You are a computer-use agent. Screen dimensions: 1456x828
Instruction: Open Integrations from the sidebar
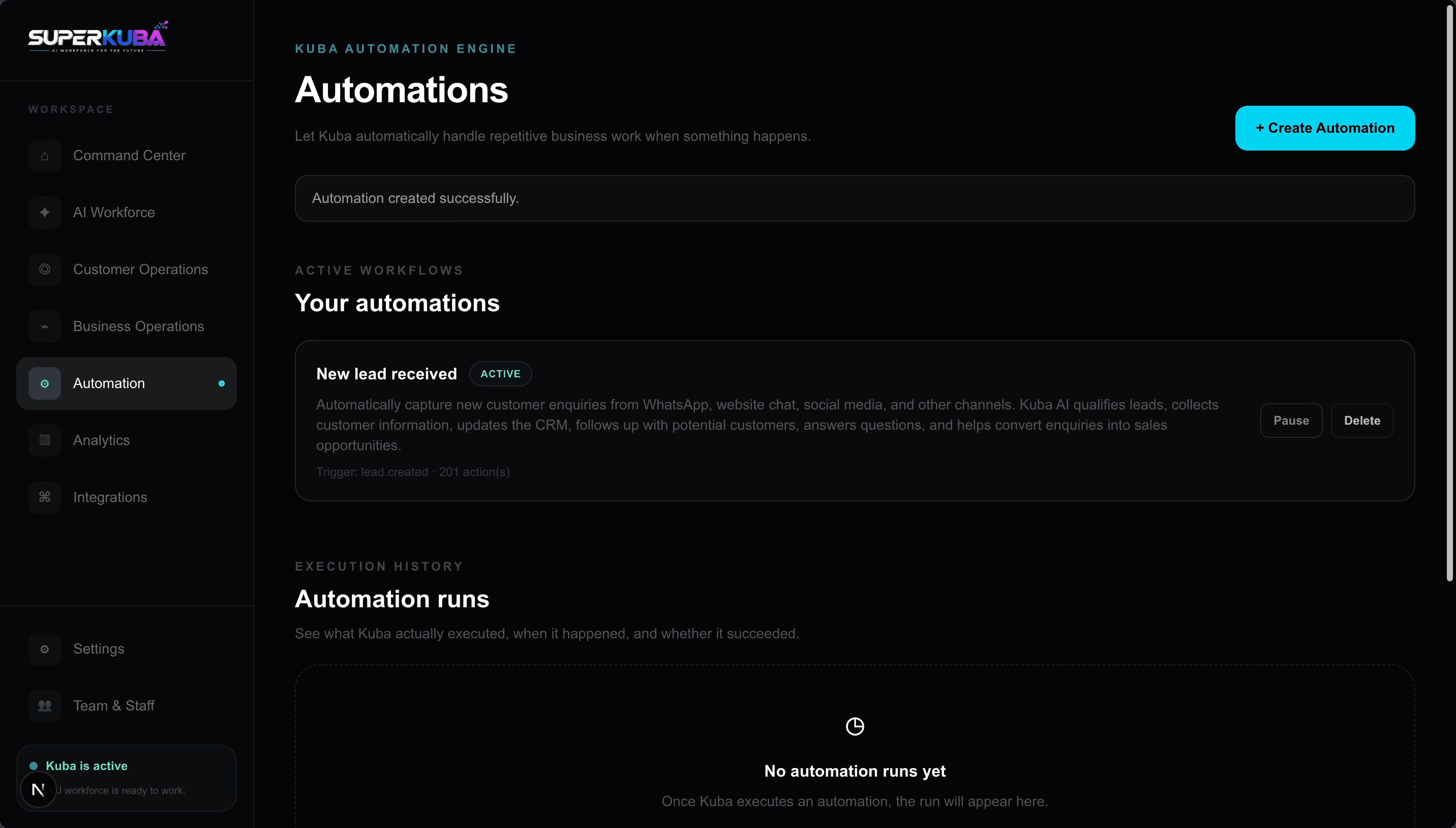click(x=127, y=497)
